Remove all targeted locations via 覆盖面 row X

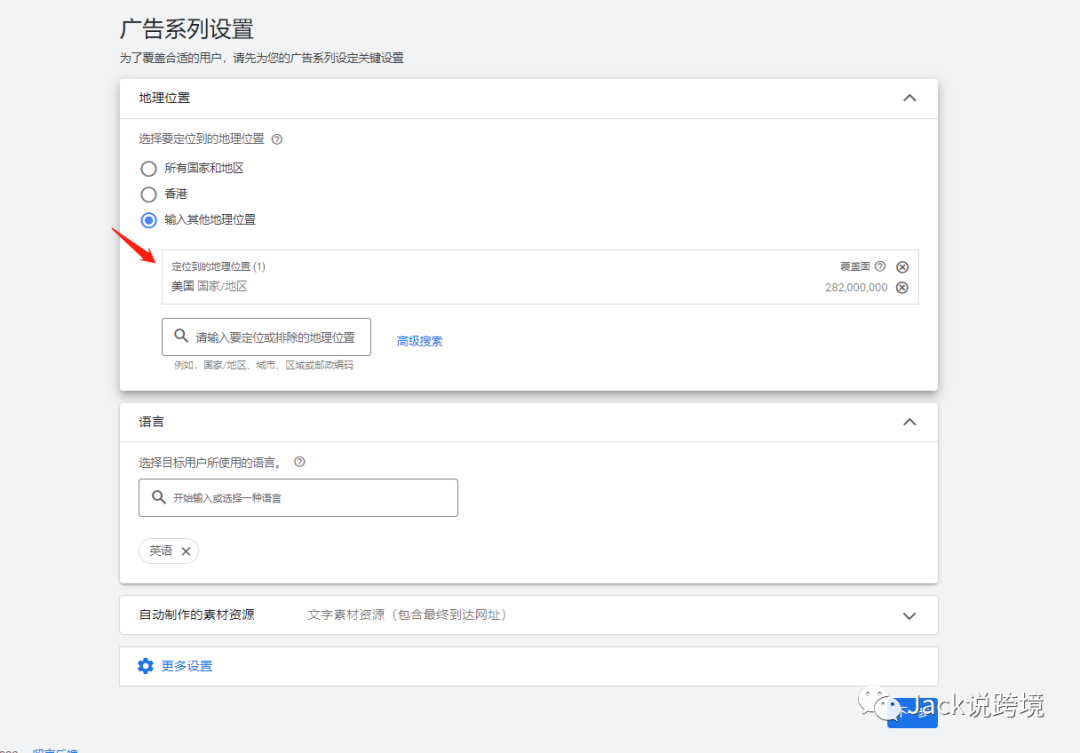point(902,267)
